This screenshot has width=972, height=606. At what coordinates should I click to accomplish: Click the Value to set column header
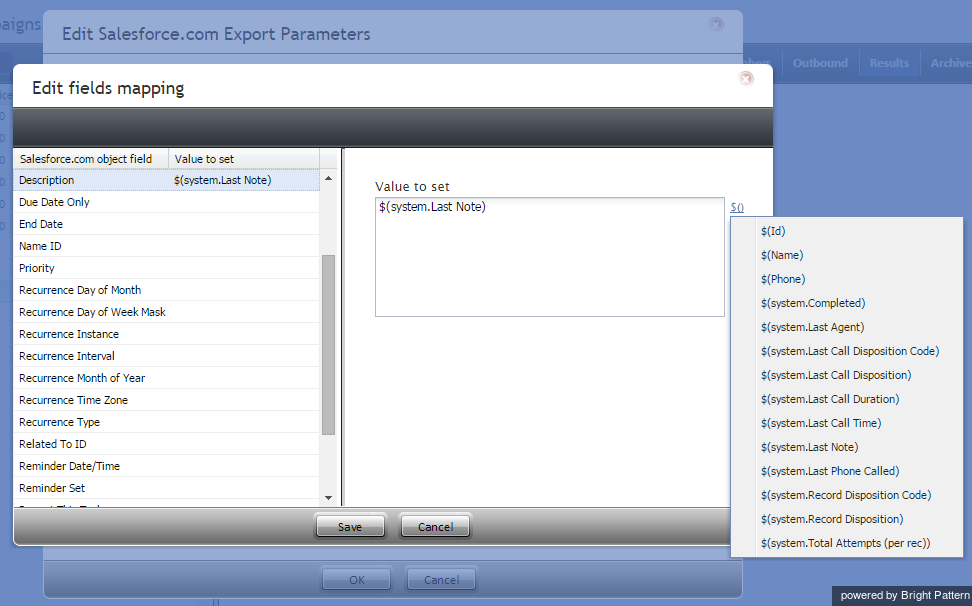click(x=244, y=159)
